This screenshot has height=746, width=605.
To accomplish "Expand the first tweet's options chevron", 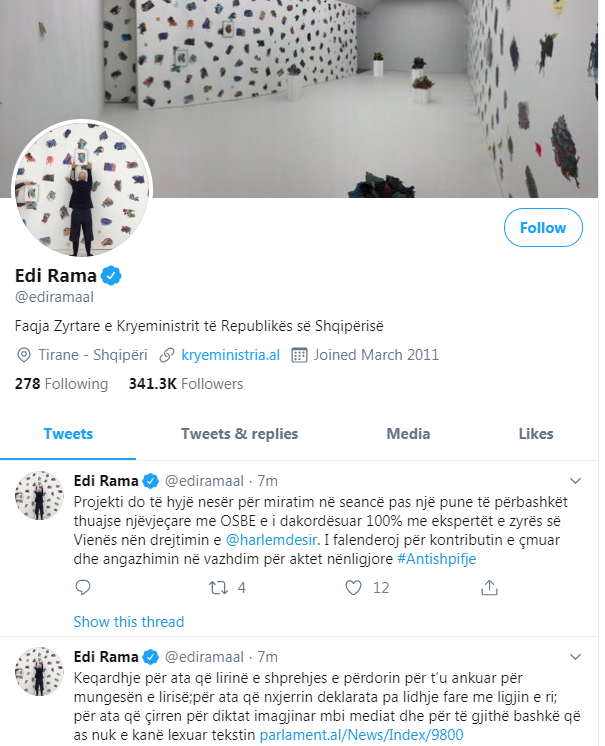I will (x=575, y=479).
